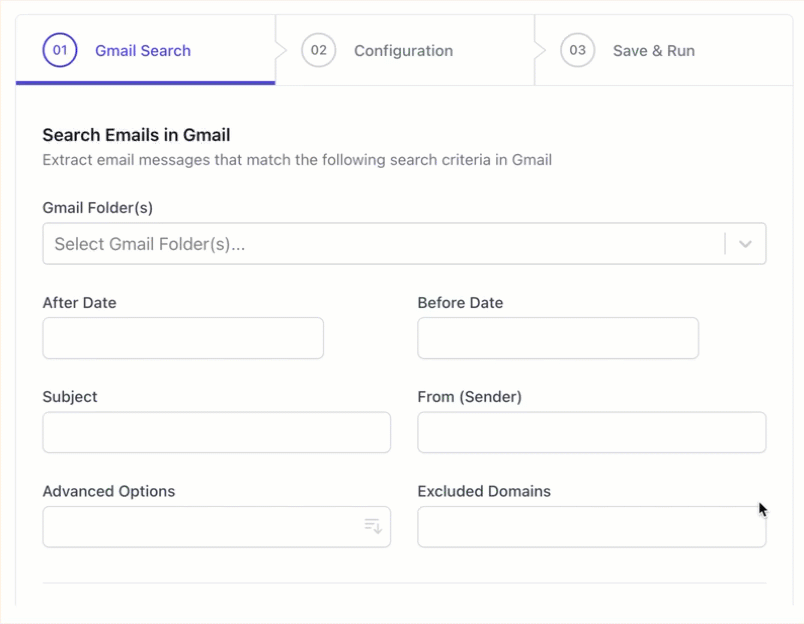
Task: Focus the After Date input field
Action: coord(183,338)
